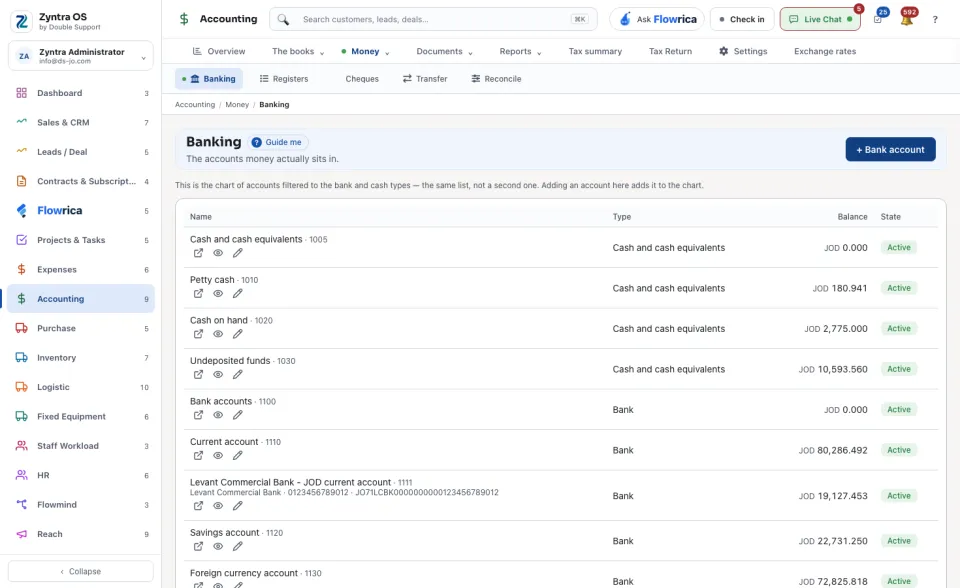Ask Flowrica assistant

pos(657,19)
